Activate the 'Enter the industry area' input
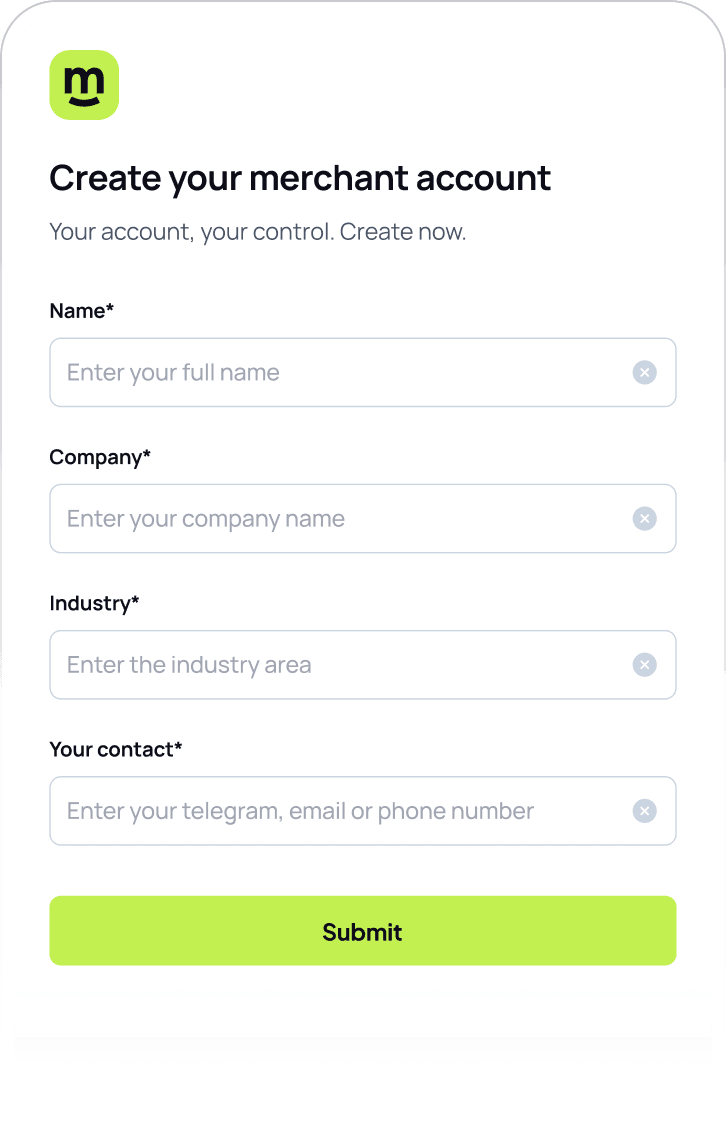The height and width of the screenshot is (1125, 726). (363, 665)
